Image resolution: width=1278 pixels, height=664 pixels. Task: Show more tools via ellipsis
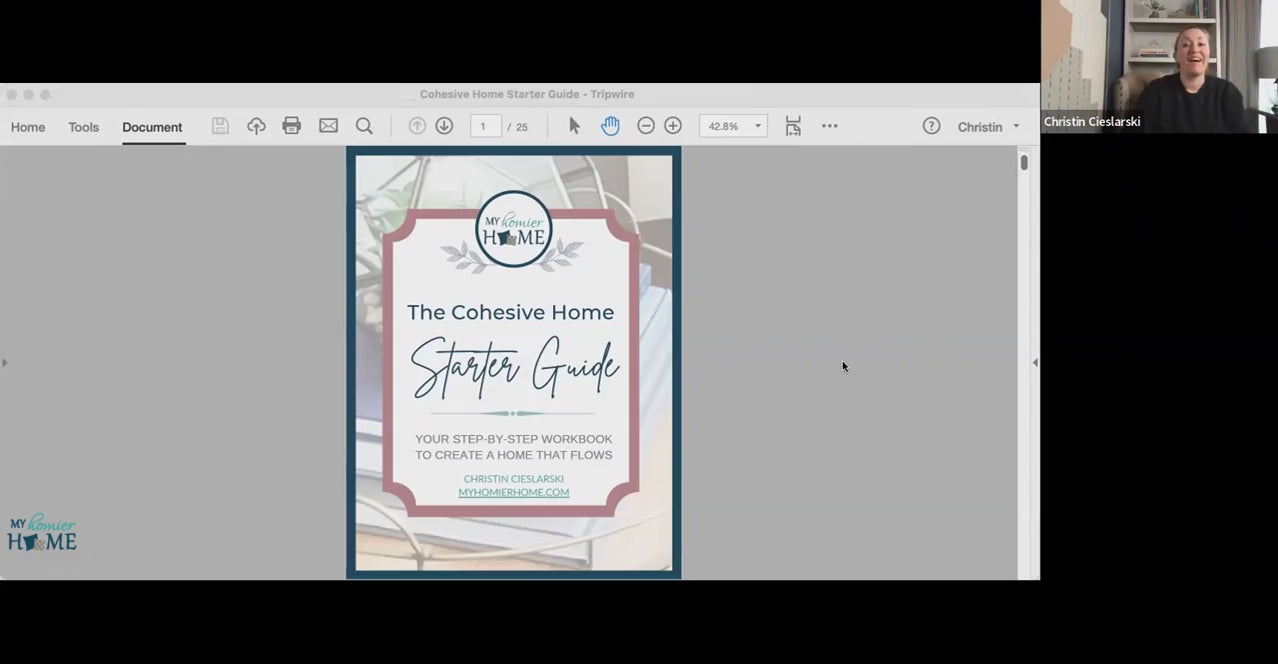pyautogui.click(x=829, y=126)
